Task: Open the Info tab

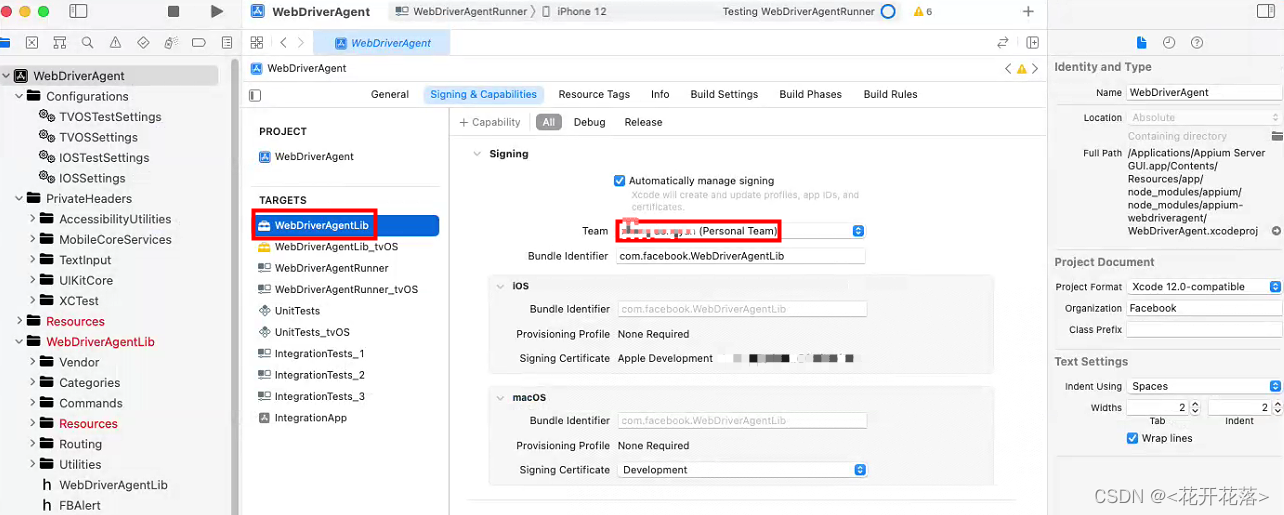Action: [660, 94]
